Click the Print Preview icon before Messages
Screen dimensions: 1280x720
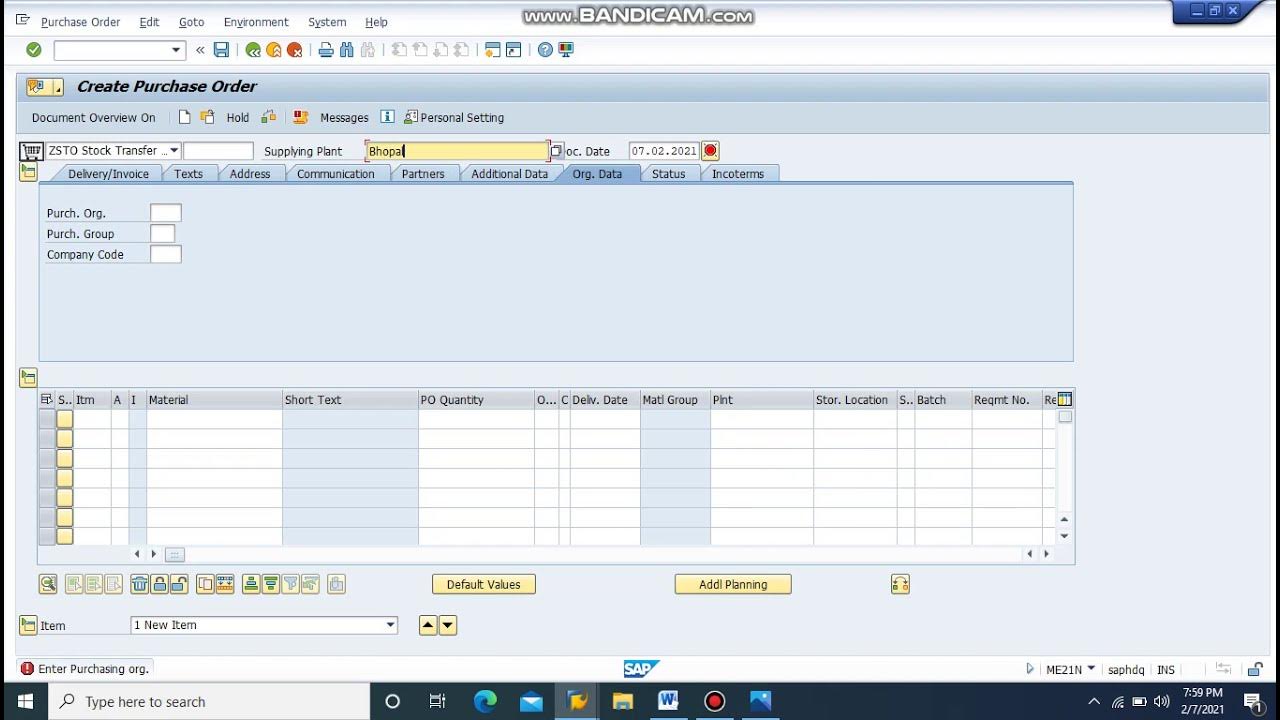click(x=301, y=117)
